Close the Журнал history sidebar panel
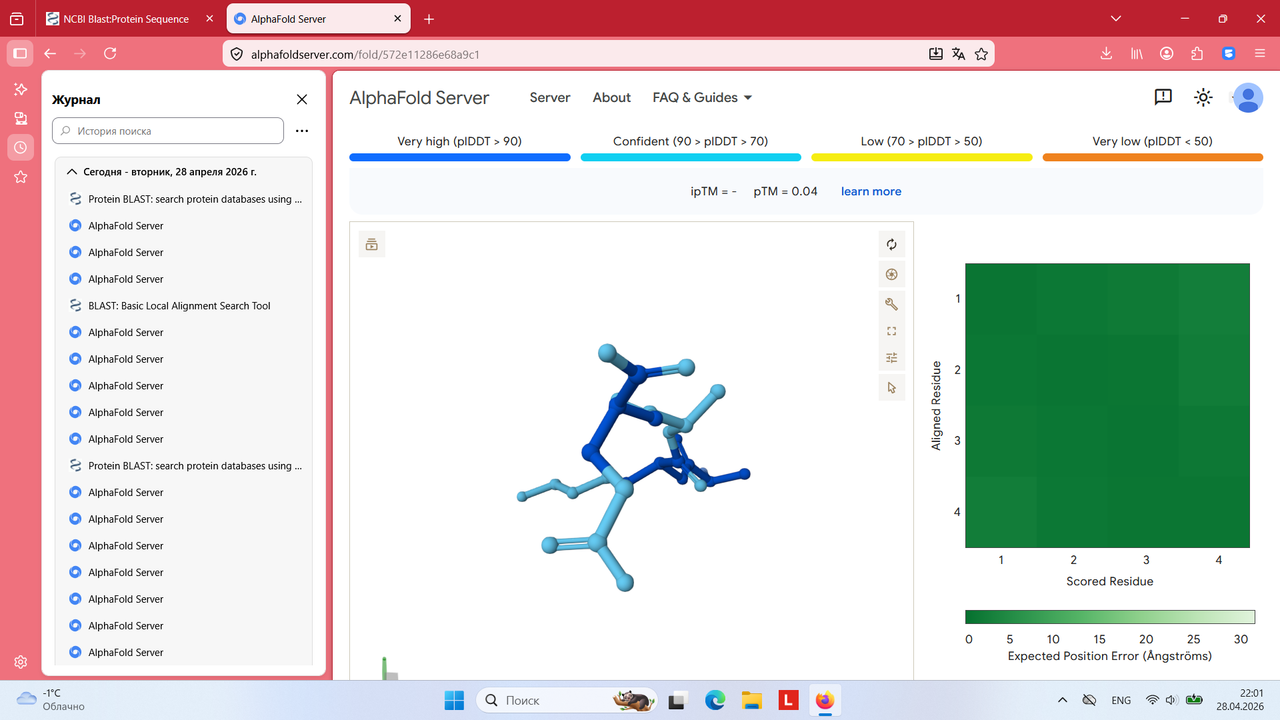 302,99
